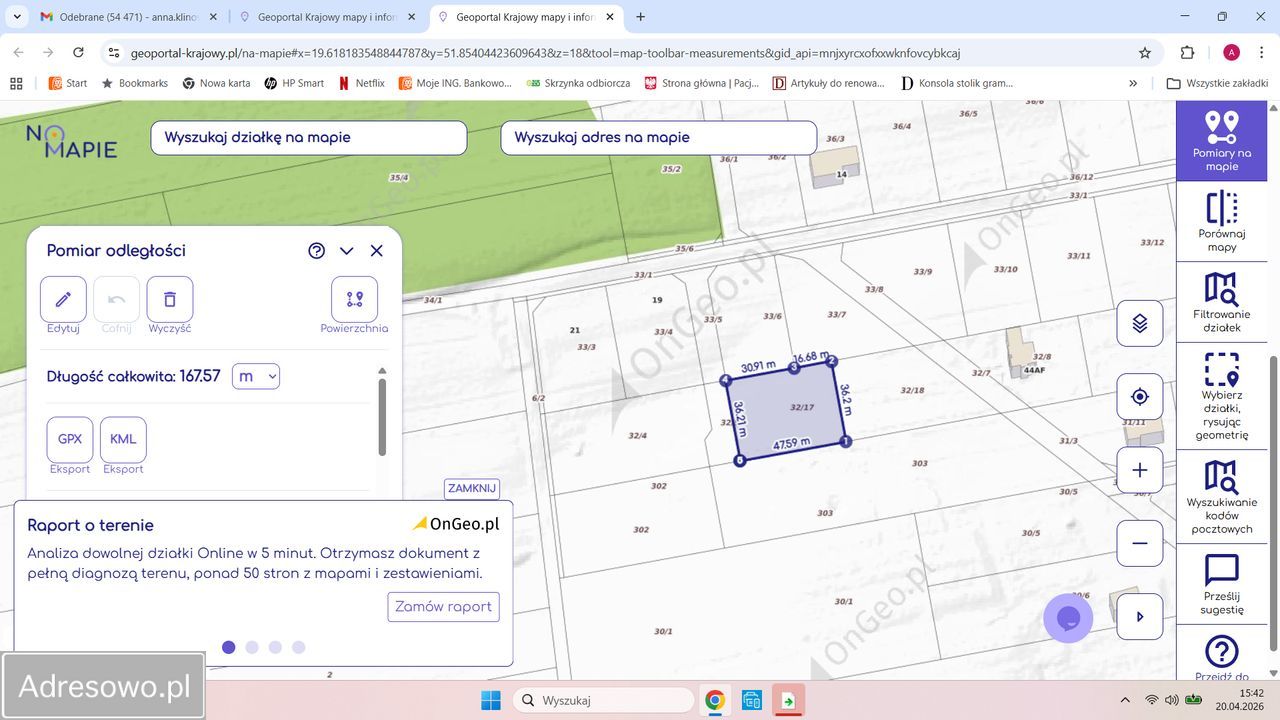
Task: Open Filtrowanie działek tool
Action: tap(1222, 301)
